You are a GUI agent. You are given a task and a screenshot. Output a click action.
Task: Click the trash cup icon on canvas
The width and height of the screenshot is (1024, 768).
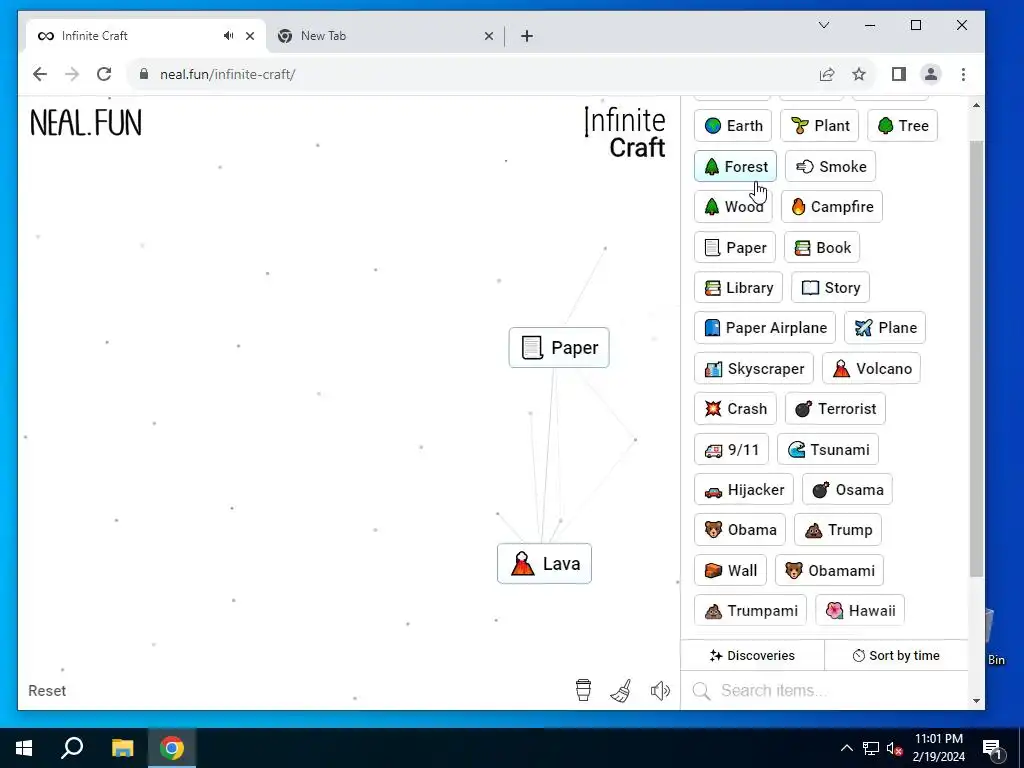point(583,690)
